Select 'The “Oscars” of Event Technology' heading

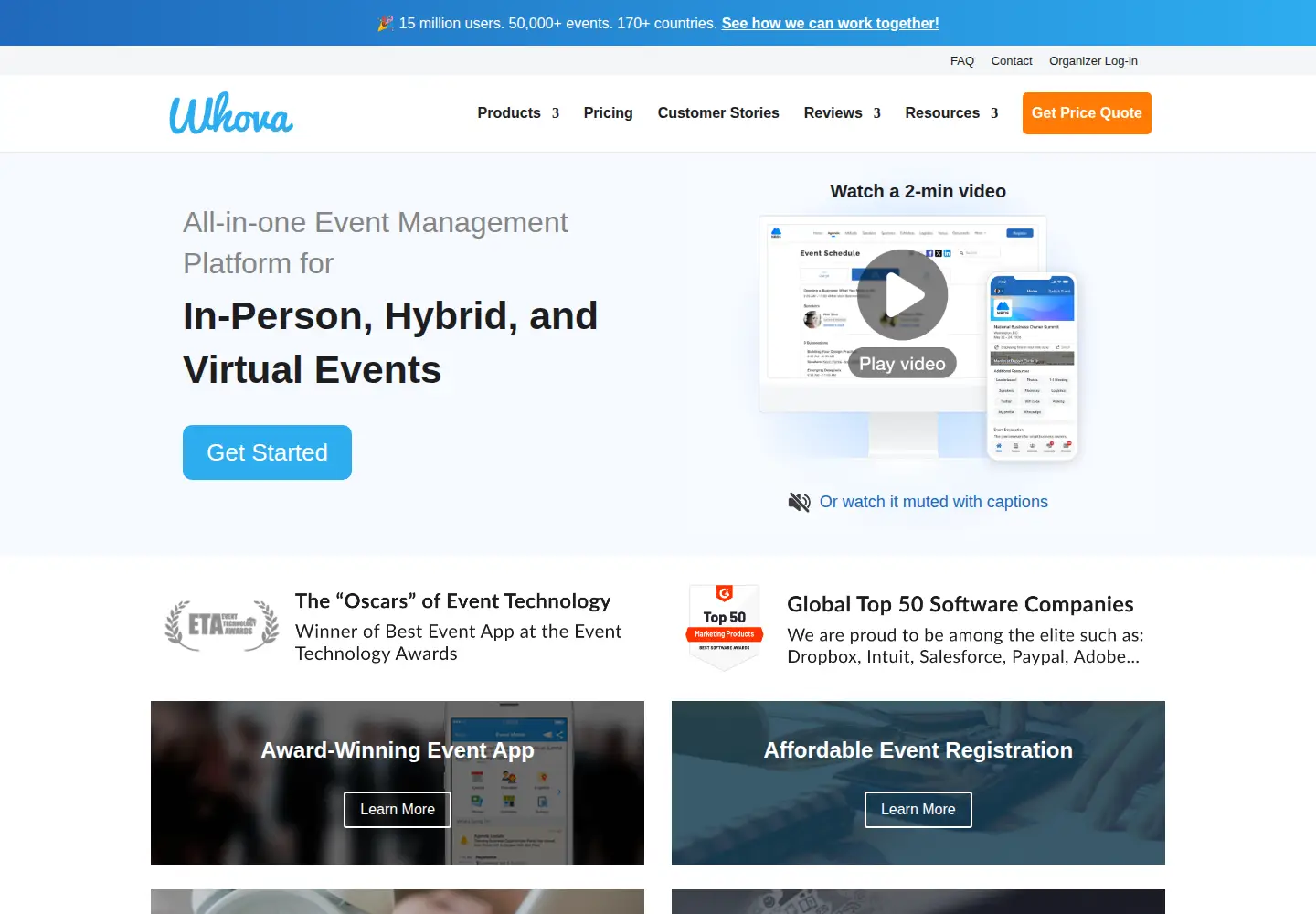(453, 601)
